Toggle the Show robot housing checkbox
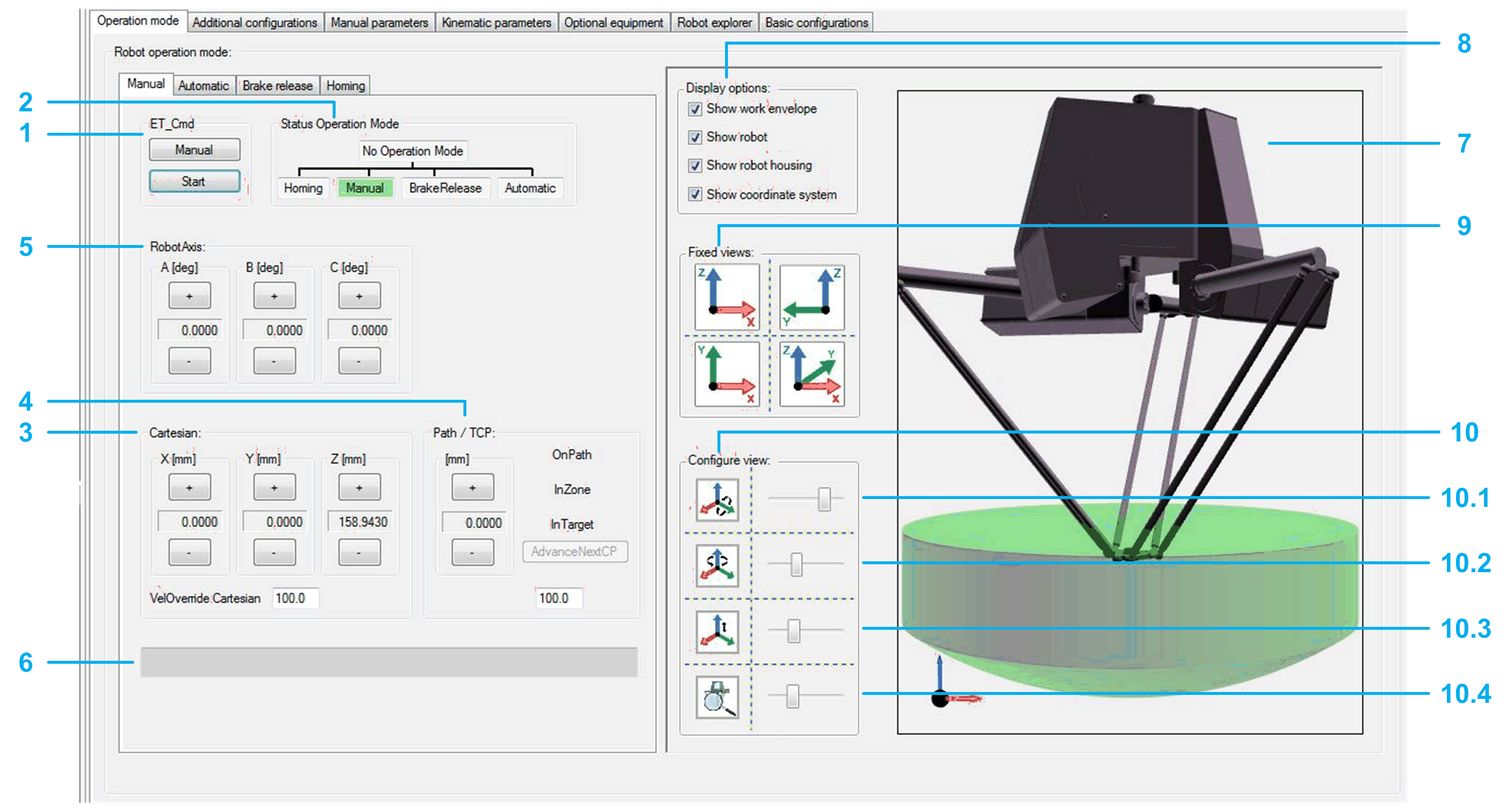The image size is (1508, 812). pyautogui.click(x=695, y=165)
